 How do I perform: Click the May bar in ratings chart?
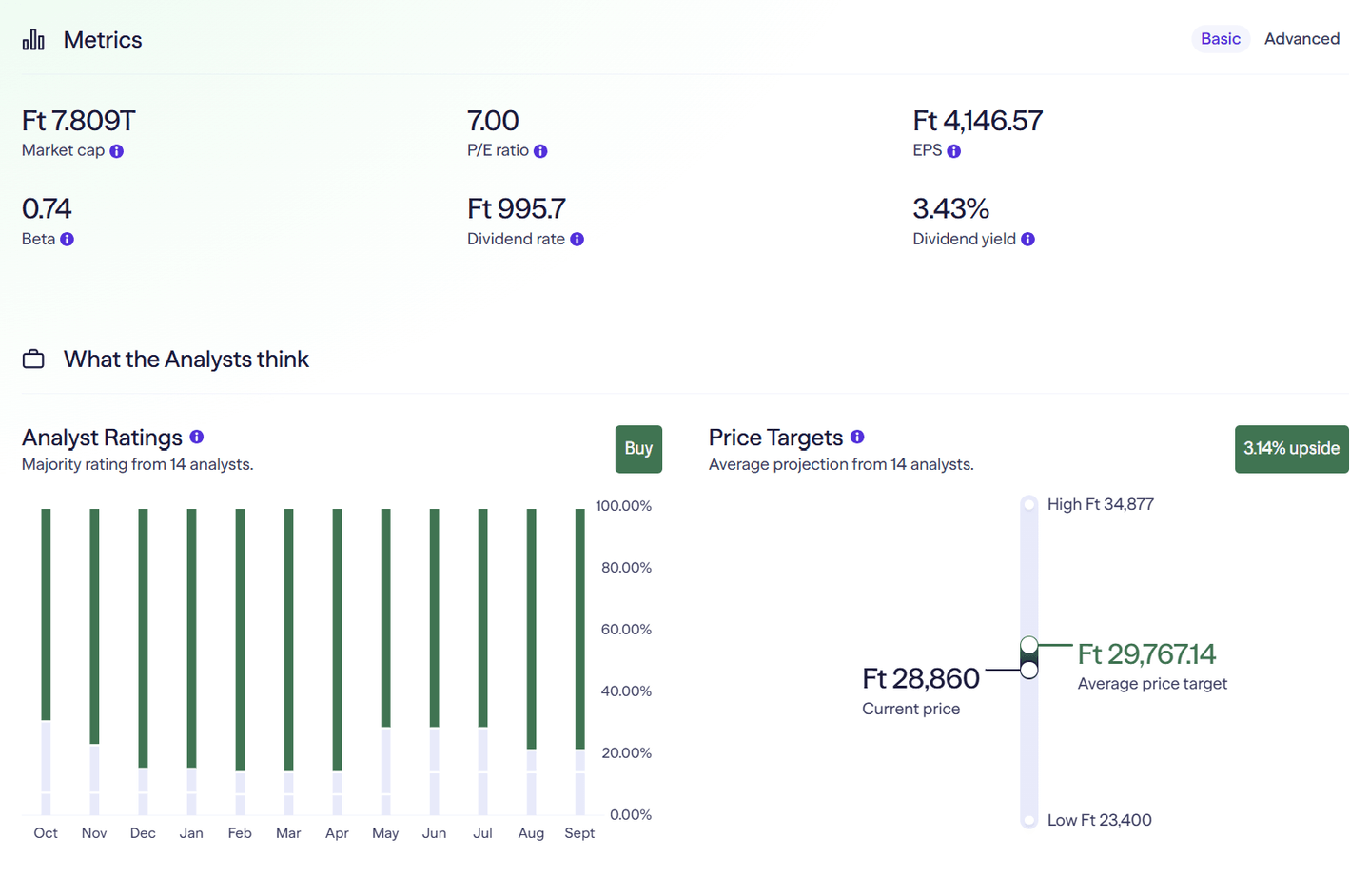385,618
